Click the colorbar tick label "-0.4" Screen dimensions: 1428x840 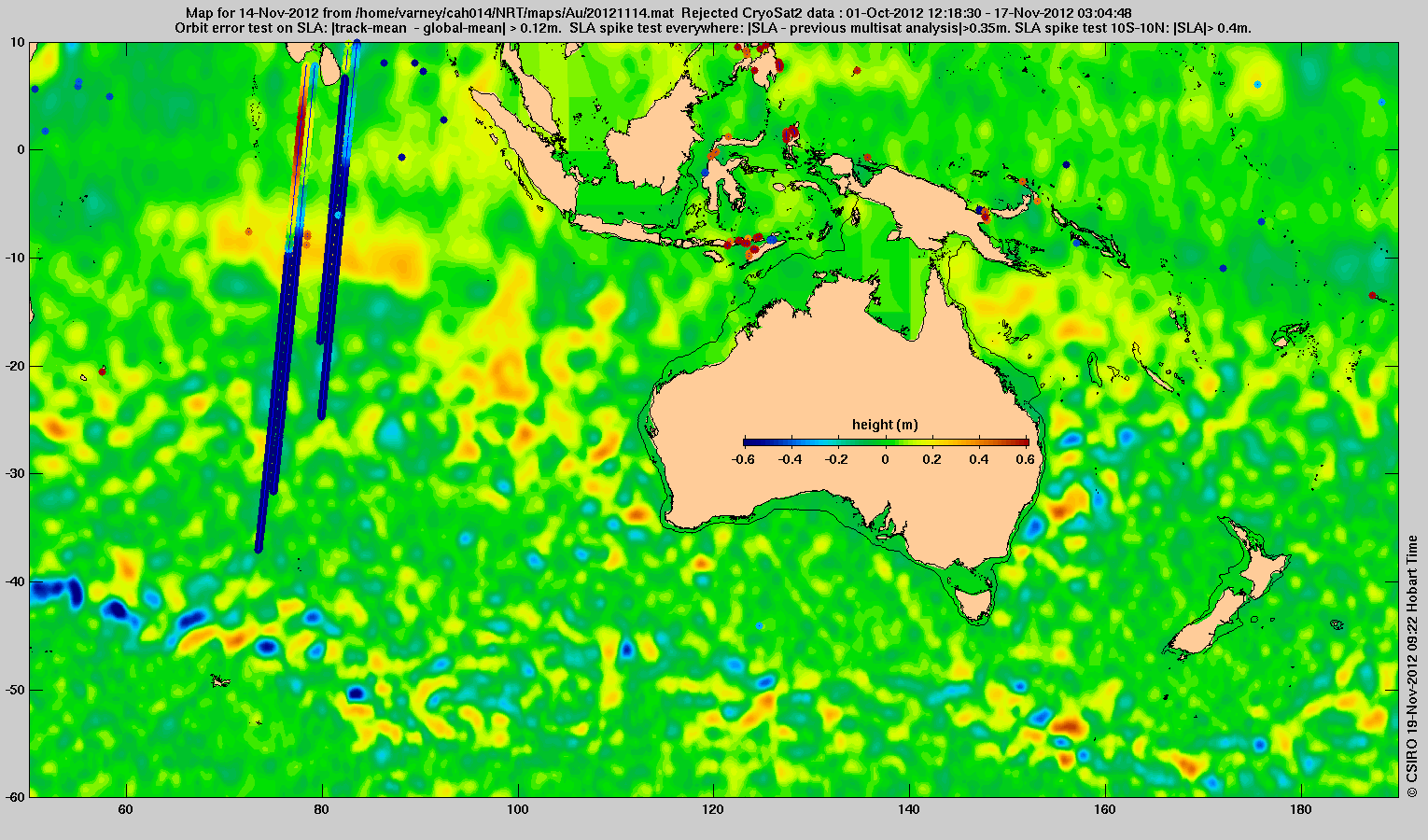(791, 459)
